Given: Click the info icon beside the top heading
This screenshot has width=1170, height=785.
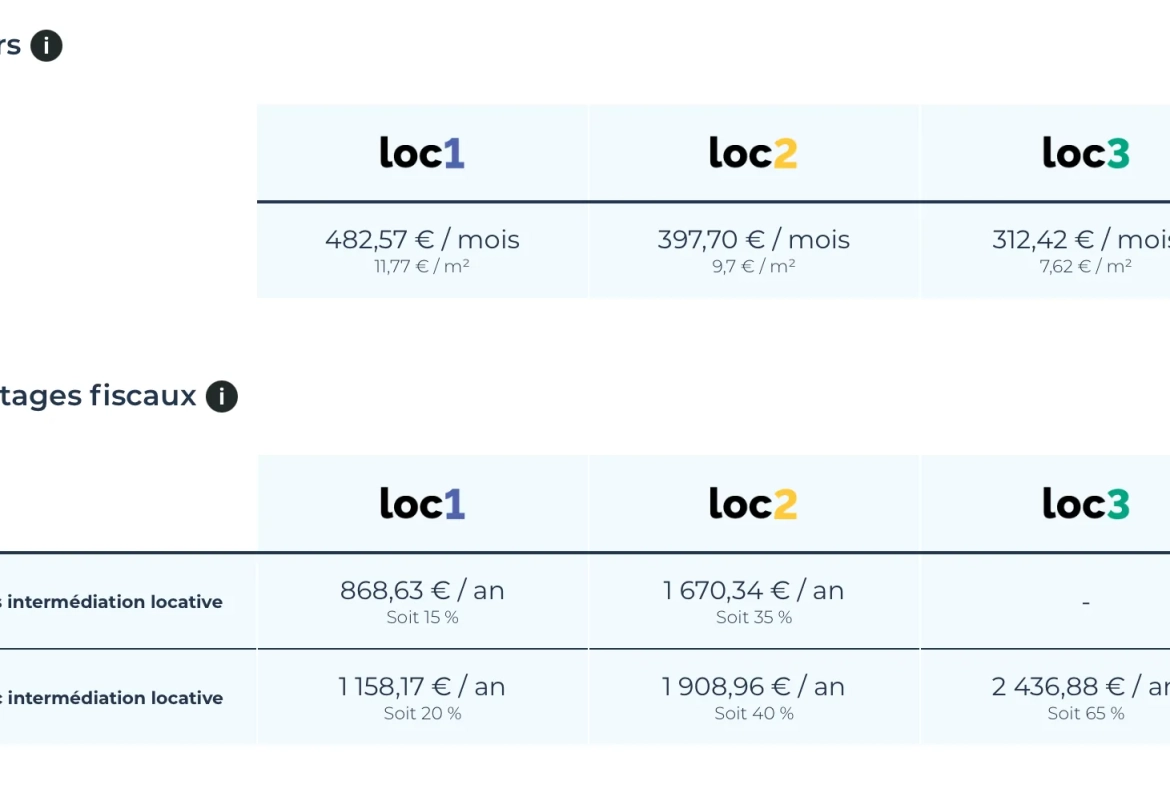Looking at the screenshot, I should [x=46, y=46].
